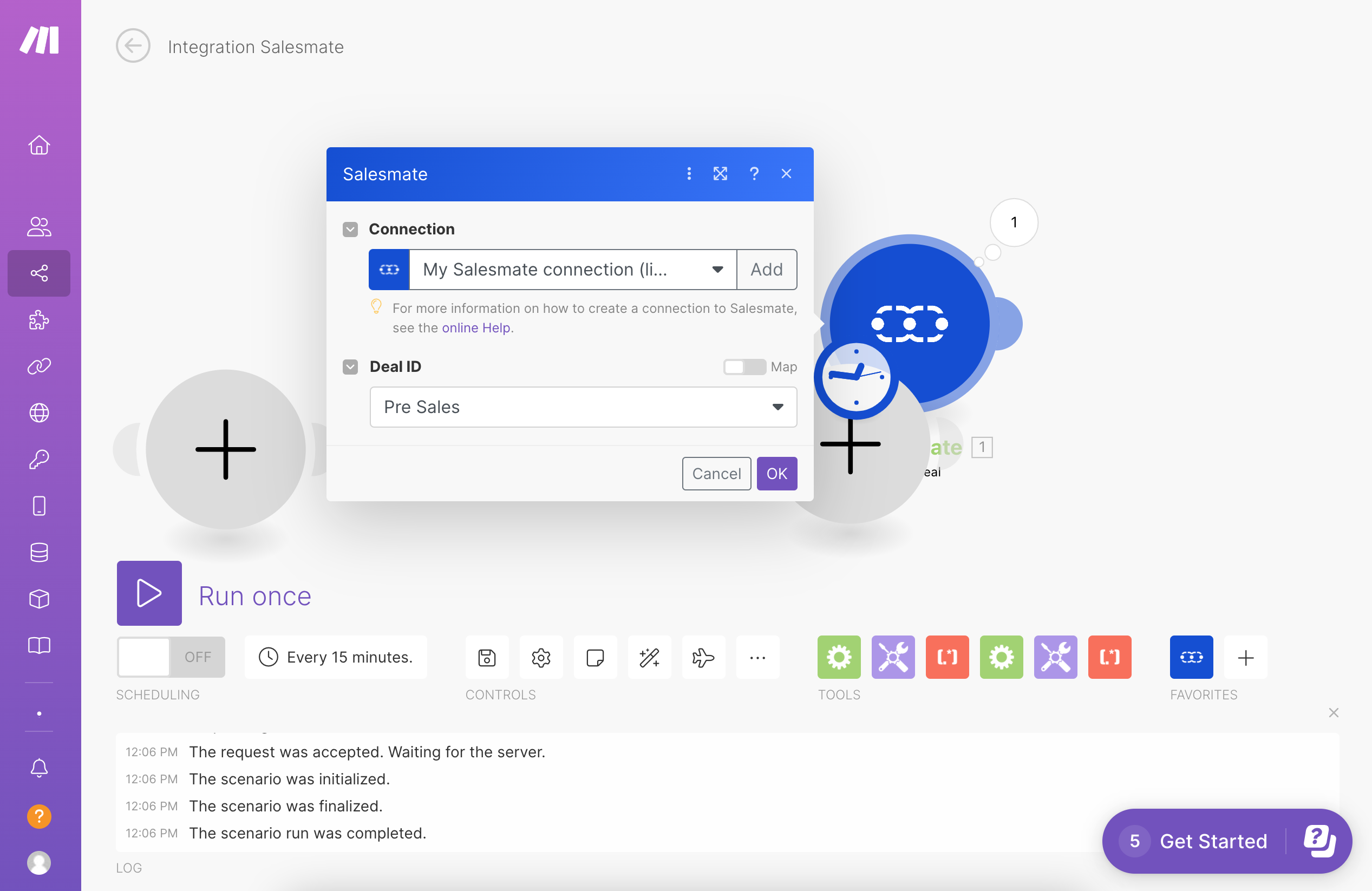The image size is (1372, 891).
Task: Open Scenarios share icon in sidebar
Action: [39, 273]
